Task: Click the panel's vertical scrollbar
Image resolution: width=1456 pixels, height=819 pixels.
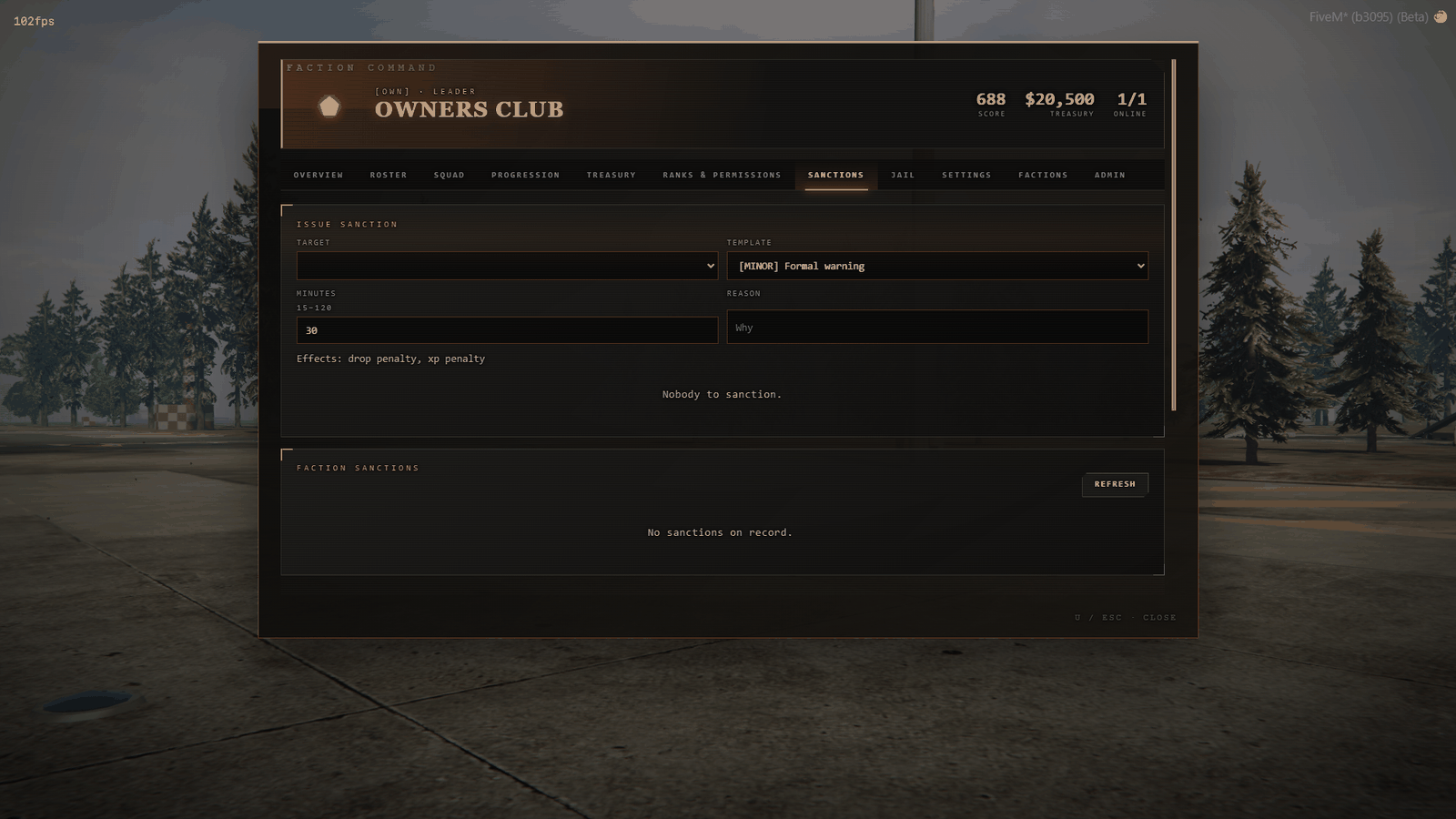Action: coord(1174,235)
